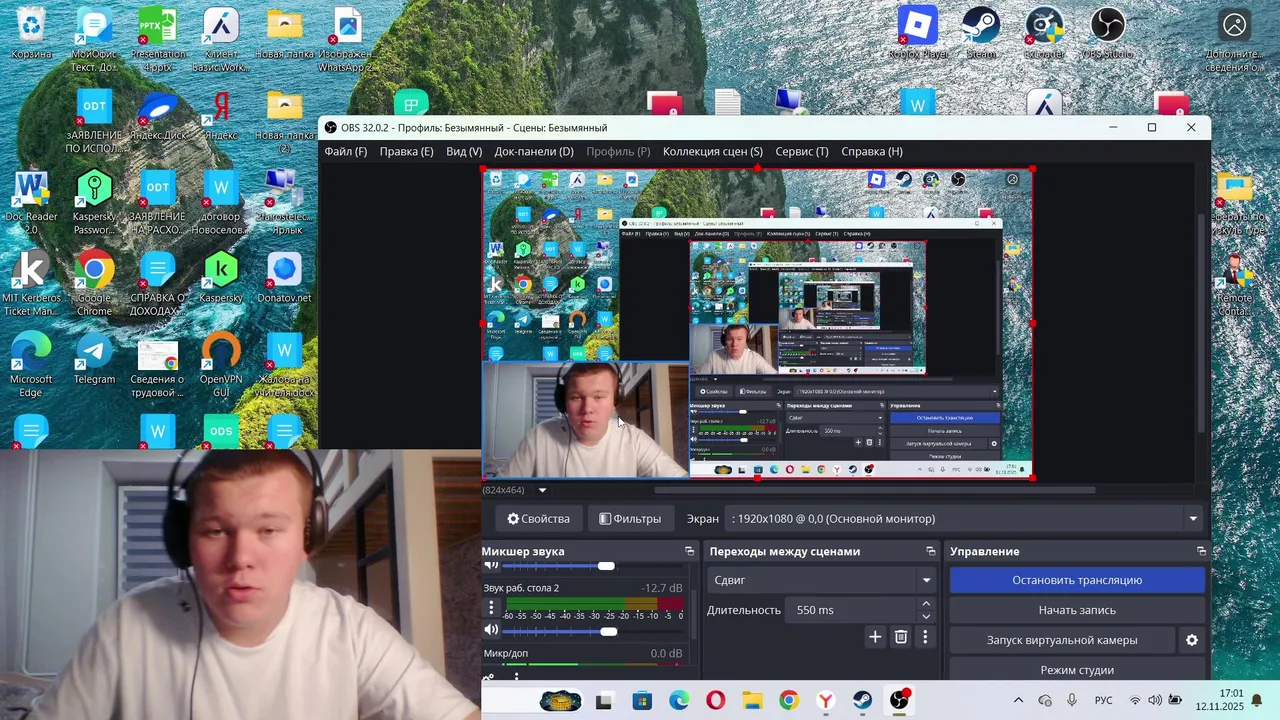Expand the Экран monitor selection dropdown
The height and width of the screenshot is (720, 1280).
1192,519
